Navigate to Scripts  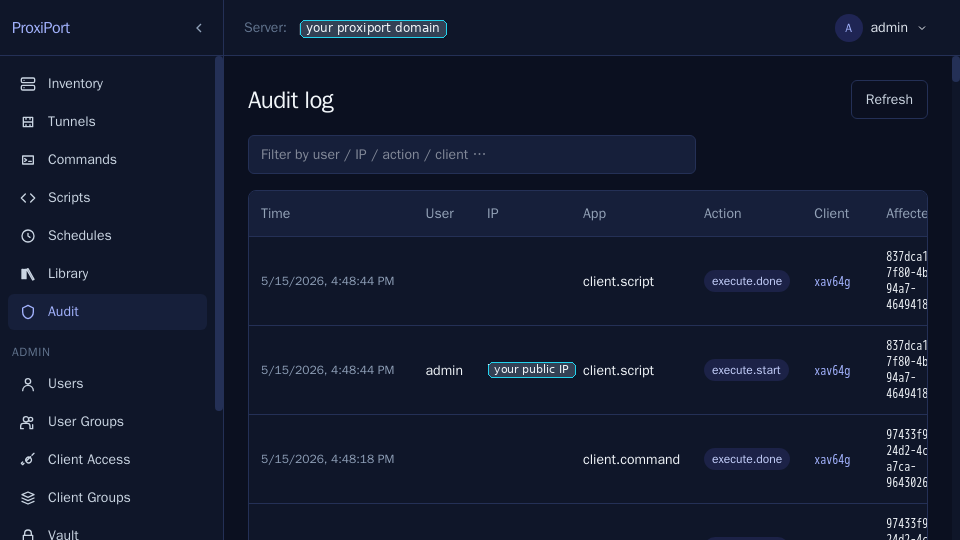tap(107, 198)
